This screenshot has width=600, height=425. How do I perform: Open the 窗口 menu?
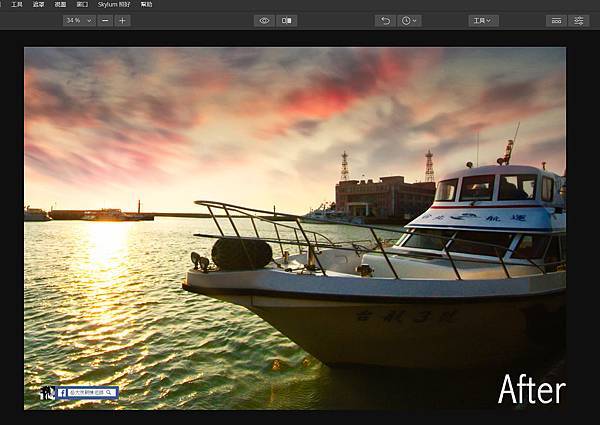pos(82,5)
